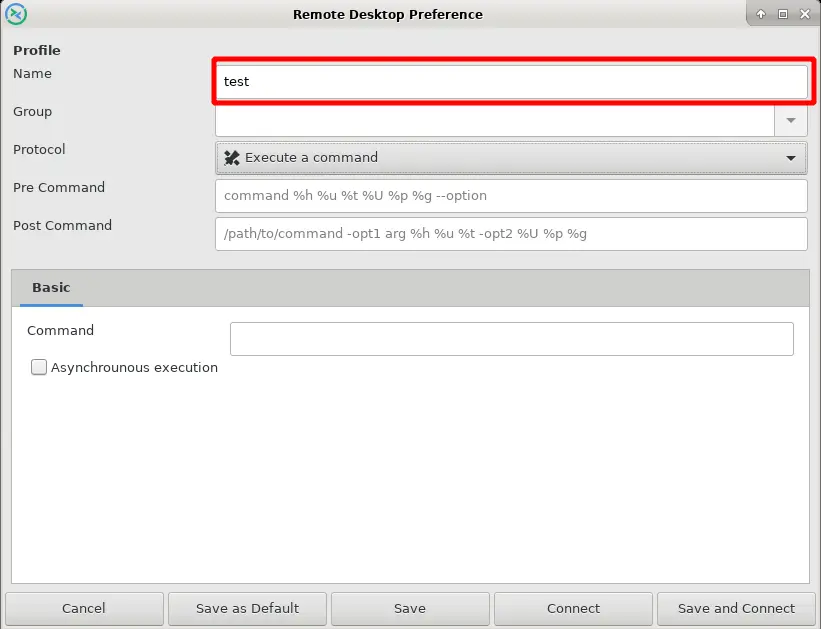821x629 pixels.
Task: Switch to the Basic tab
Action: (x=51, y=287)
